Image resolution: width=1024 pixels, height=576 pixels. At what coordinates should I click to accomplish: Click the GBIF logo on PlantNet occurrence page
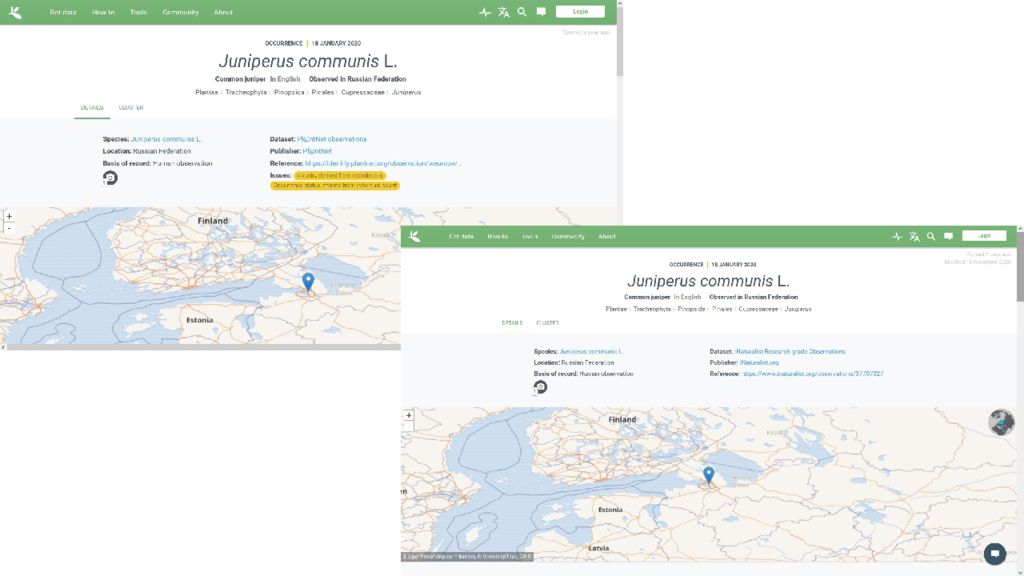(x=15, y=12)
